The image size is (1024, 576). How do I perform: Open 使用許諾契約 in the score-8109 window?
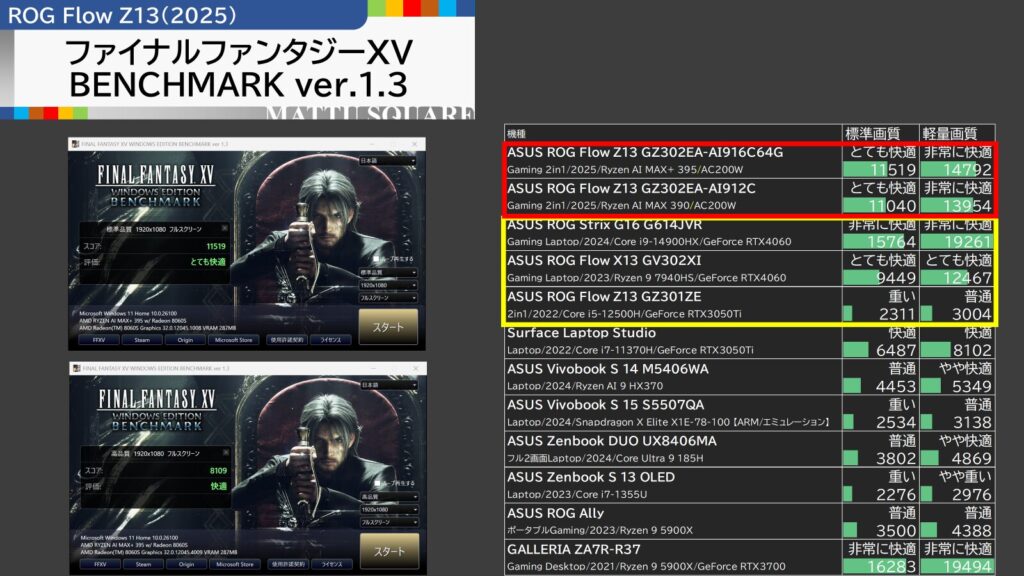(x=288, y=564)
